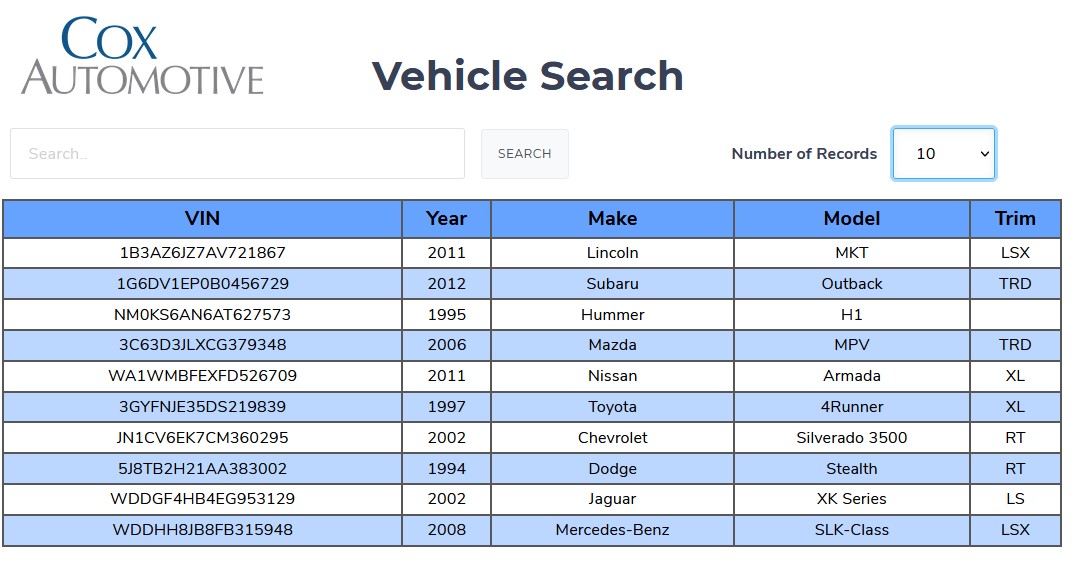The width and height of the screenshot is (1072, 568).
Task: Click the Hummer make cell
Action: tap(613, 314)
